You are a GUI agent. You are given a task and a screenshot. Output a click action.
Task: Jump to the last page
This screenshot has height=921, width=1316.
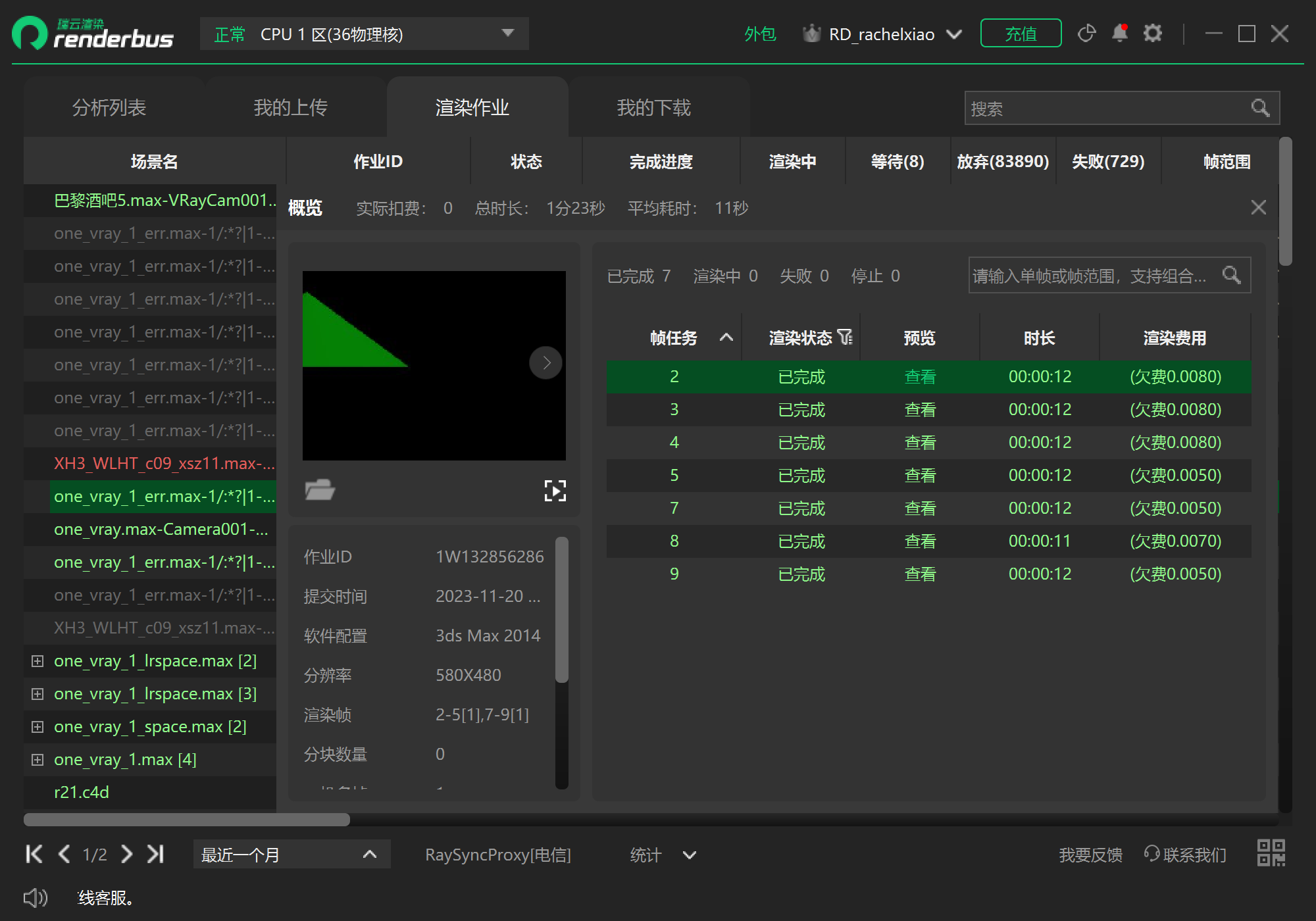coord(155,854)
